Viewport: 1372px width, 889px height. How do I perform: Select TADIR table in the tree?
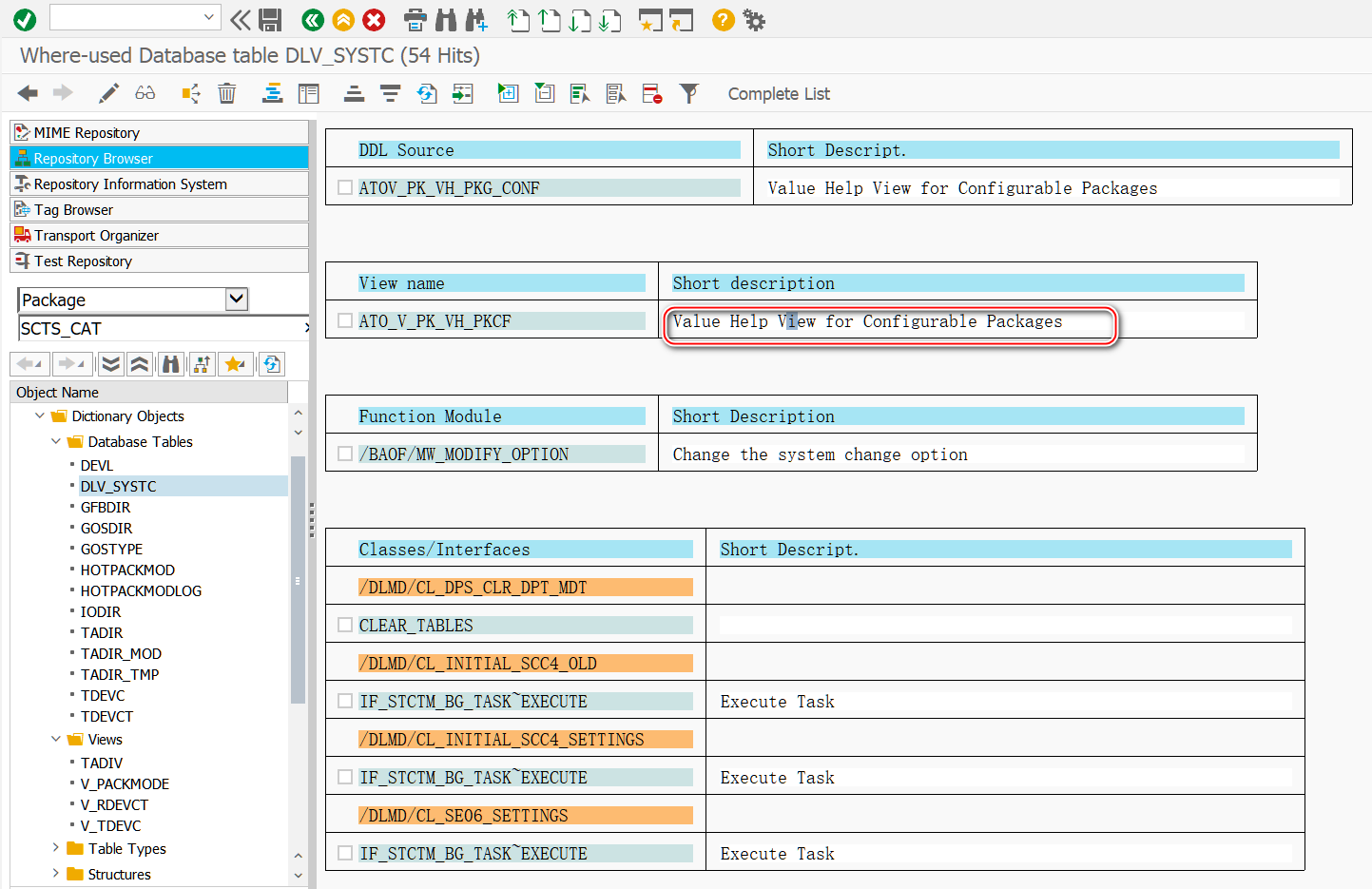pos(102,632)
